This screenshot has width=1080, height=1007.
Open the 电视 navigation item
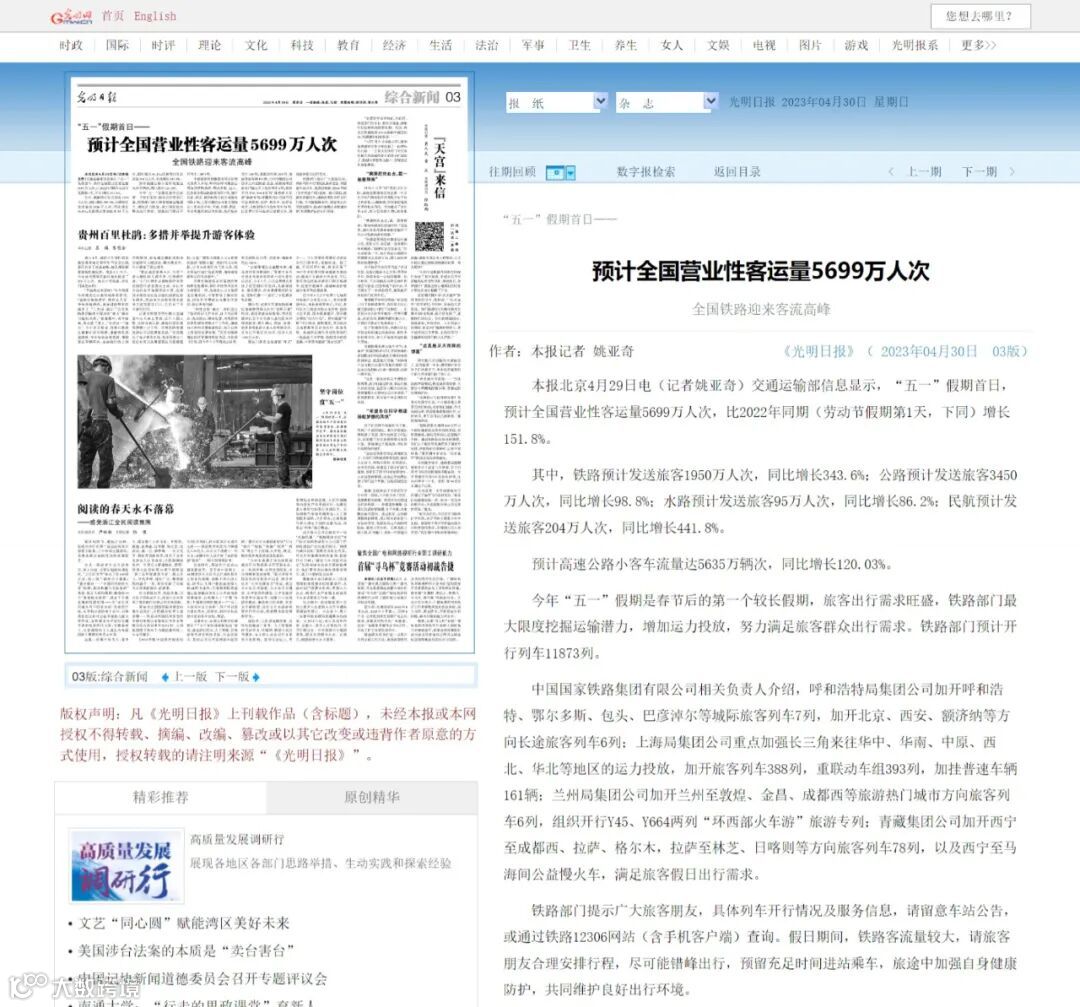764,45
